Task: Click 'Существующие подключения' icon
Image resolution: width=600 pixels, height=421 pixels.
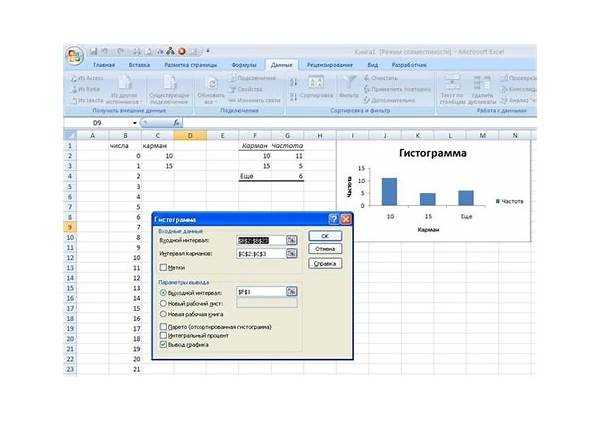Action: pyautogui.click(x=169, y=90)
